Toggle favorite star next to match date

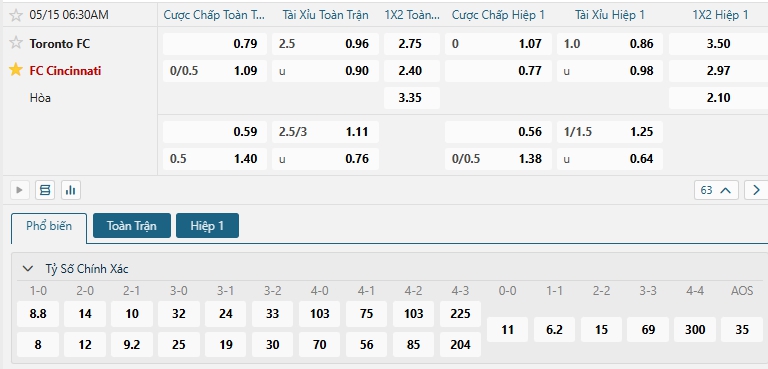[16, 15]
